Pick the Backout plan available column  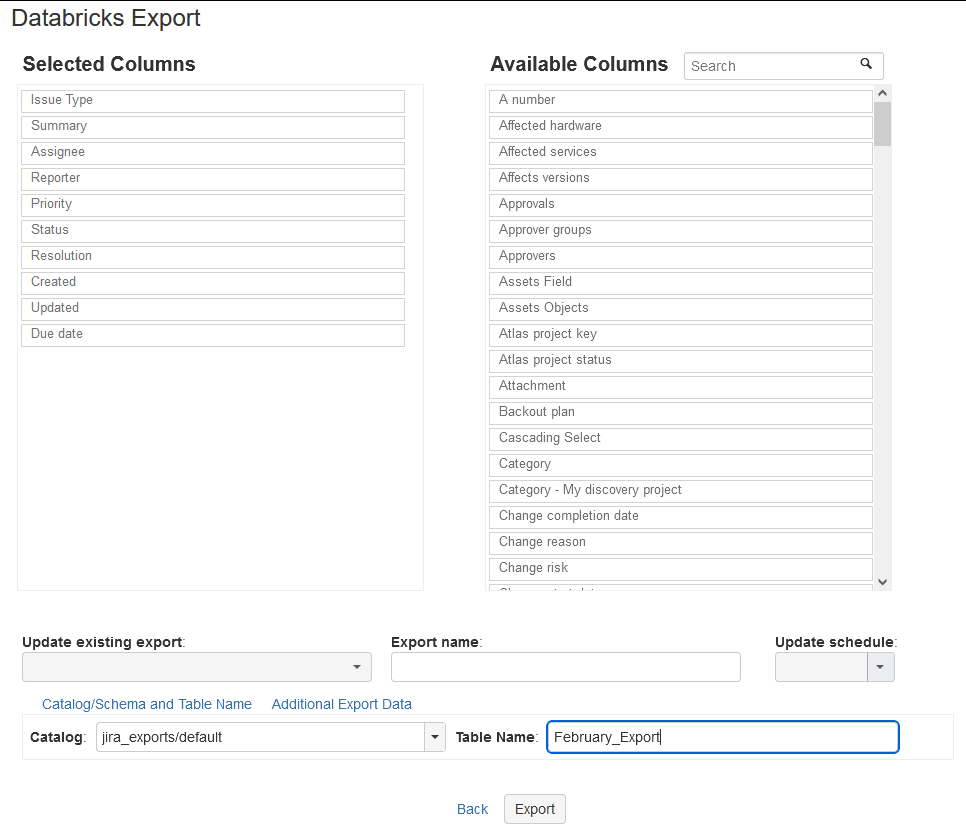681,413
